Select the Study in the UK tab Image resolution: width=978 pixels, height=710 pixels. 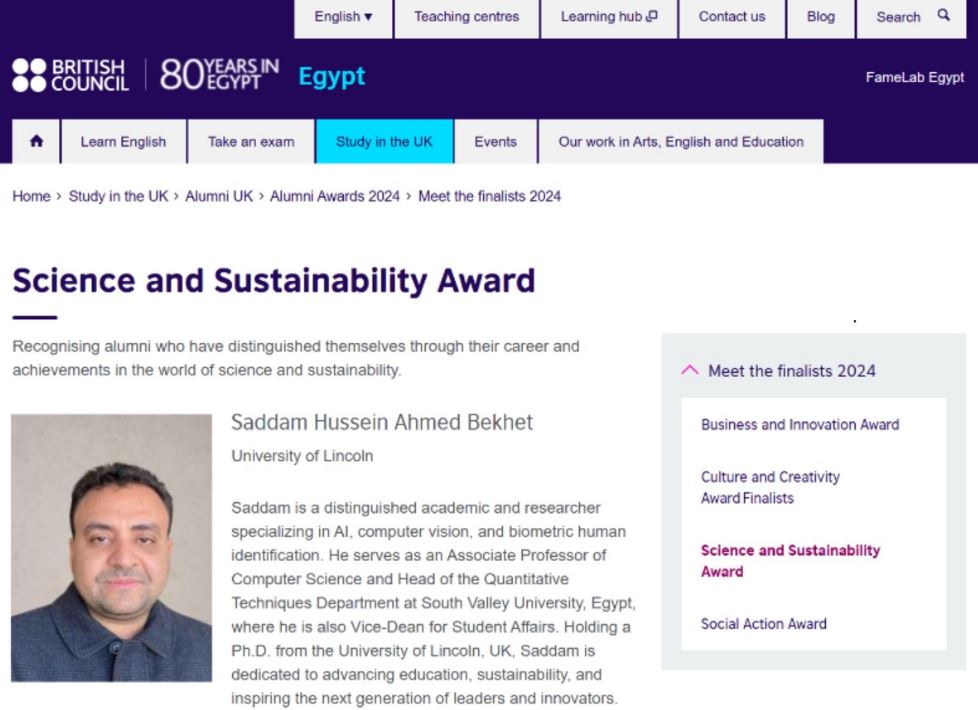384,142
